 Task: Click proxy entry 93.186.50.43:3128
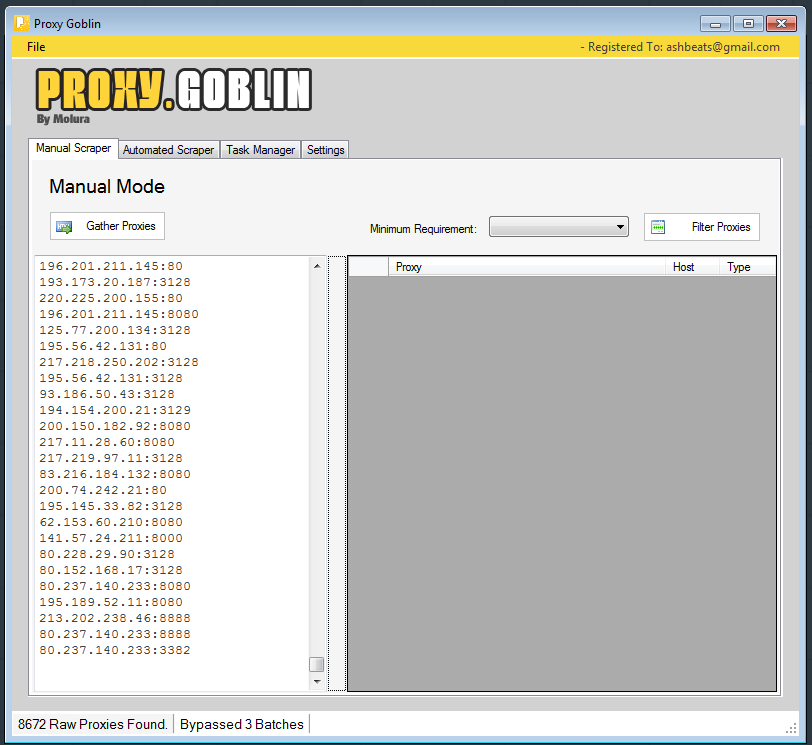pos(107,395)
